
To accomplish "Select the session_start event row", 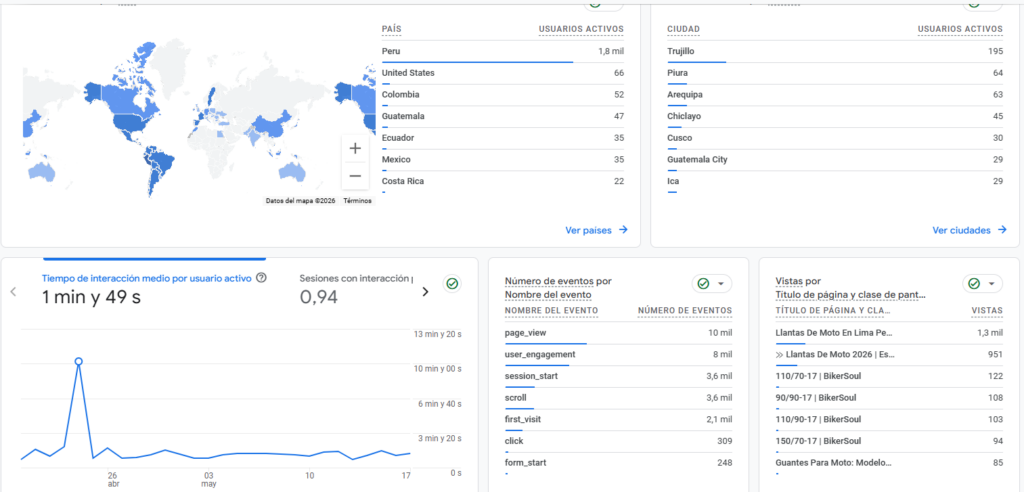I will coord(618,376).
